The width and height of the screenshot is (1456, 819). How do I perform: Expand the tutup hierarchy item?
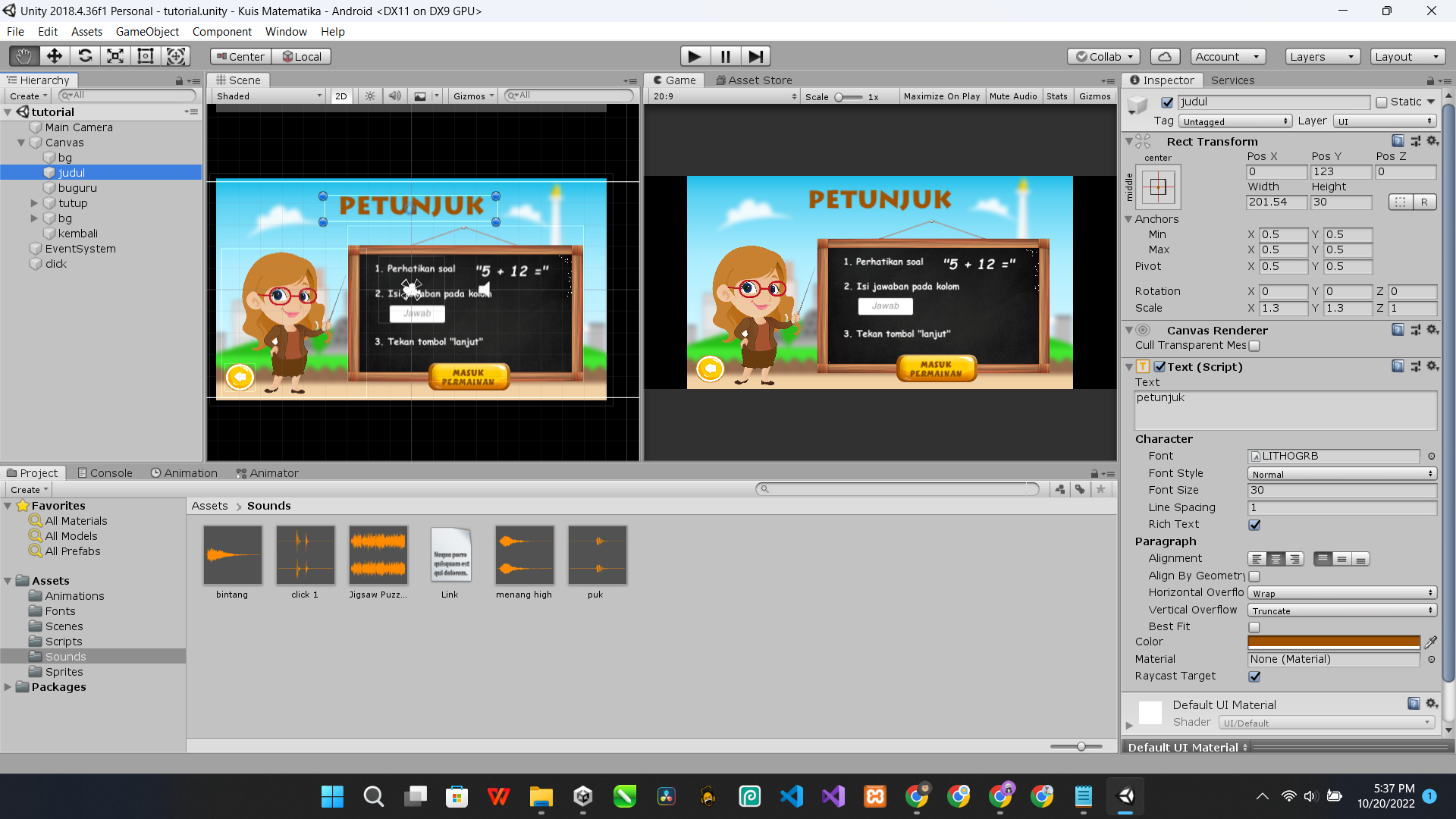(34, 203)
